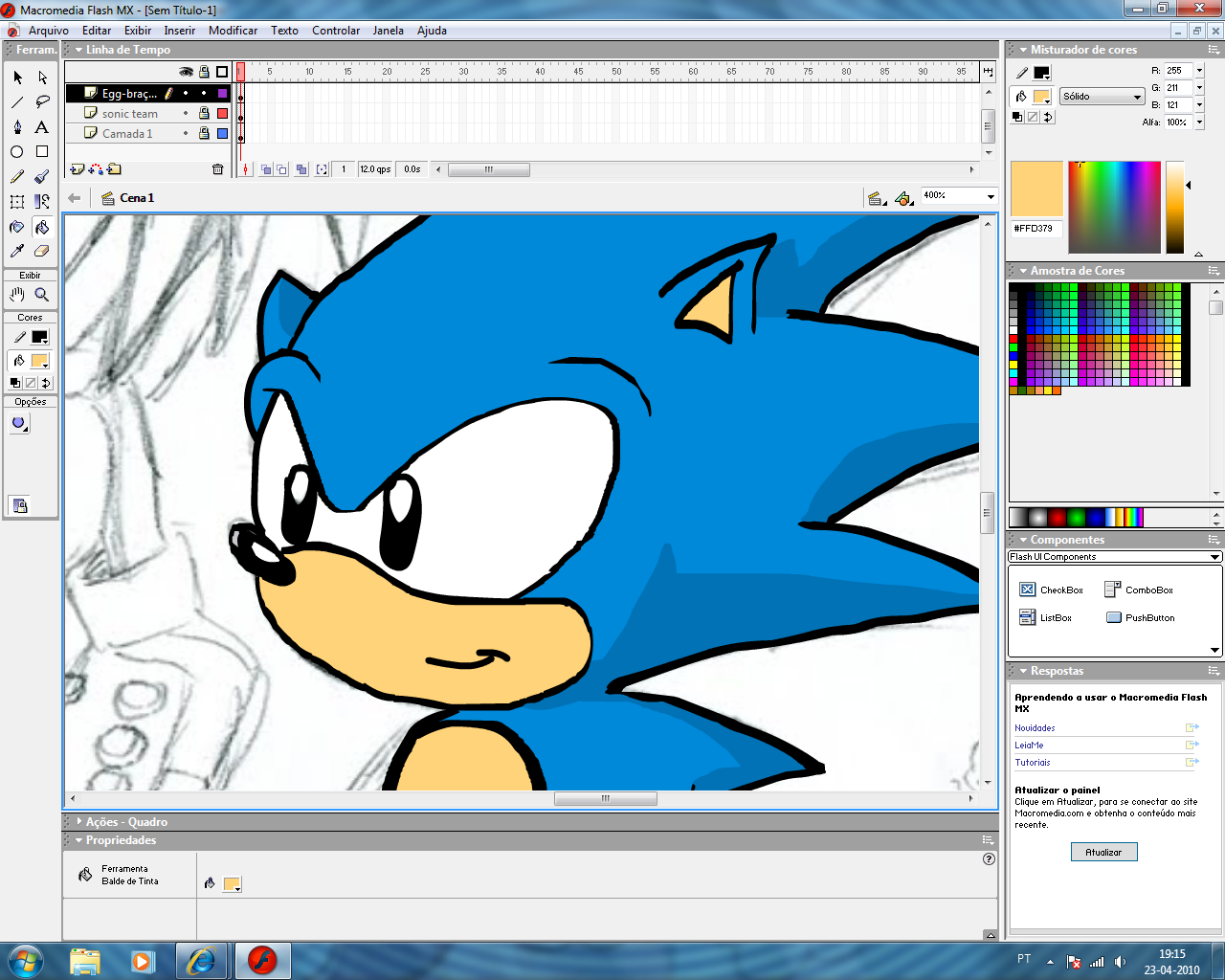Open the R value slider dropdown
Viewport: 1225px width, 980px height.
(1199, 71)
